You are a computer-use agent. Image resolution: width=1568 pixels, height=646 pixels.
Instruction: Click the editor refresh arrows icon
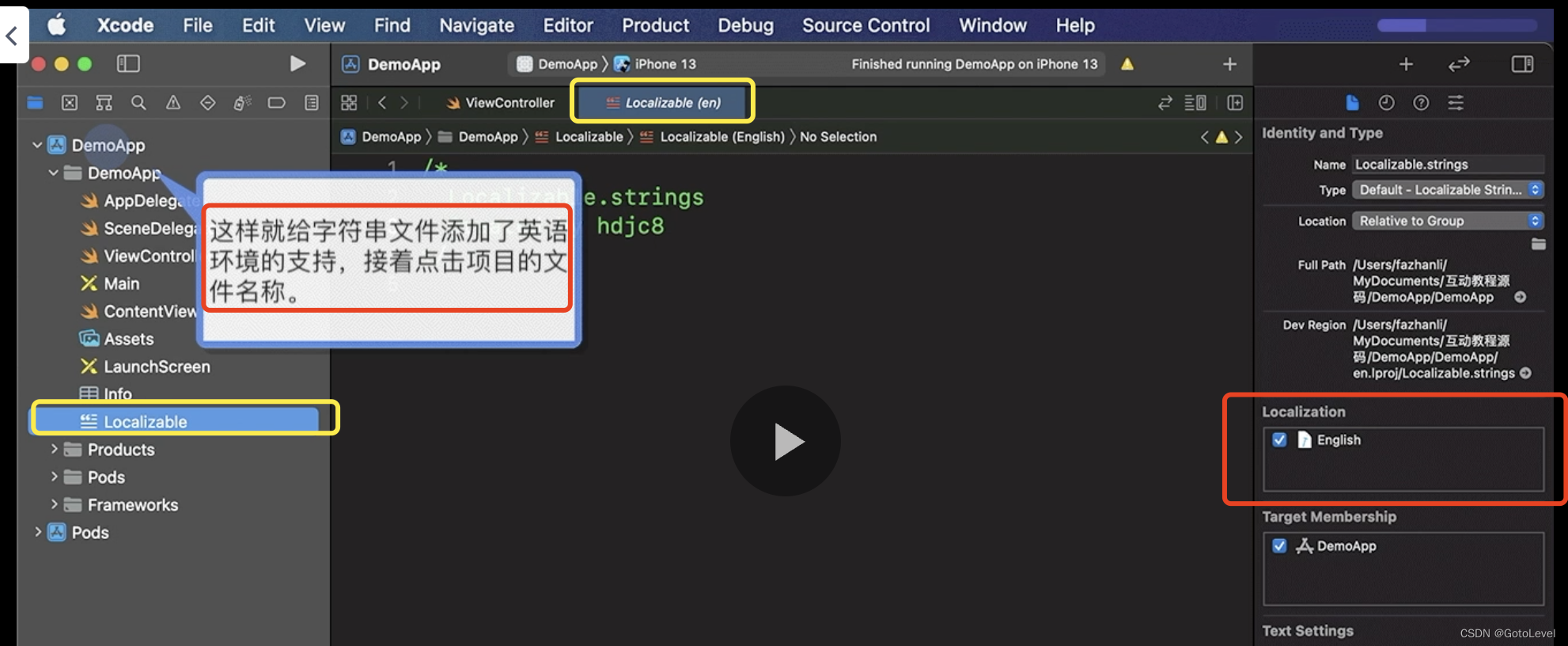(x=1165, y=102)
